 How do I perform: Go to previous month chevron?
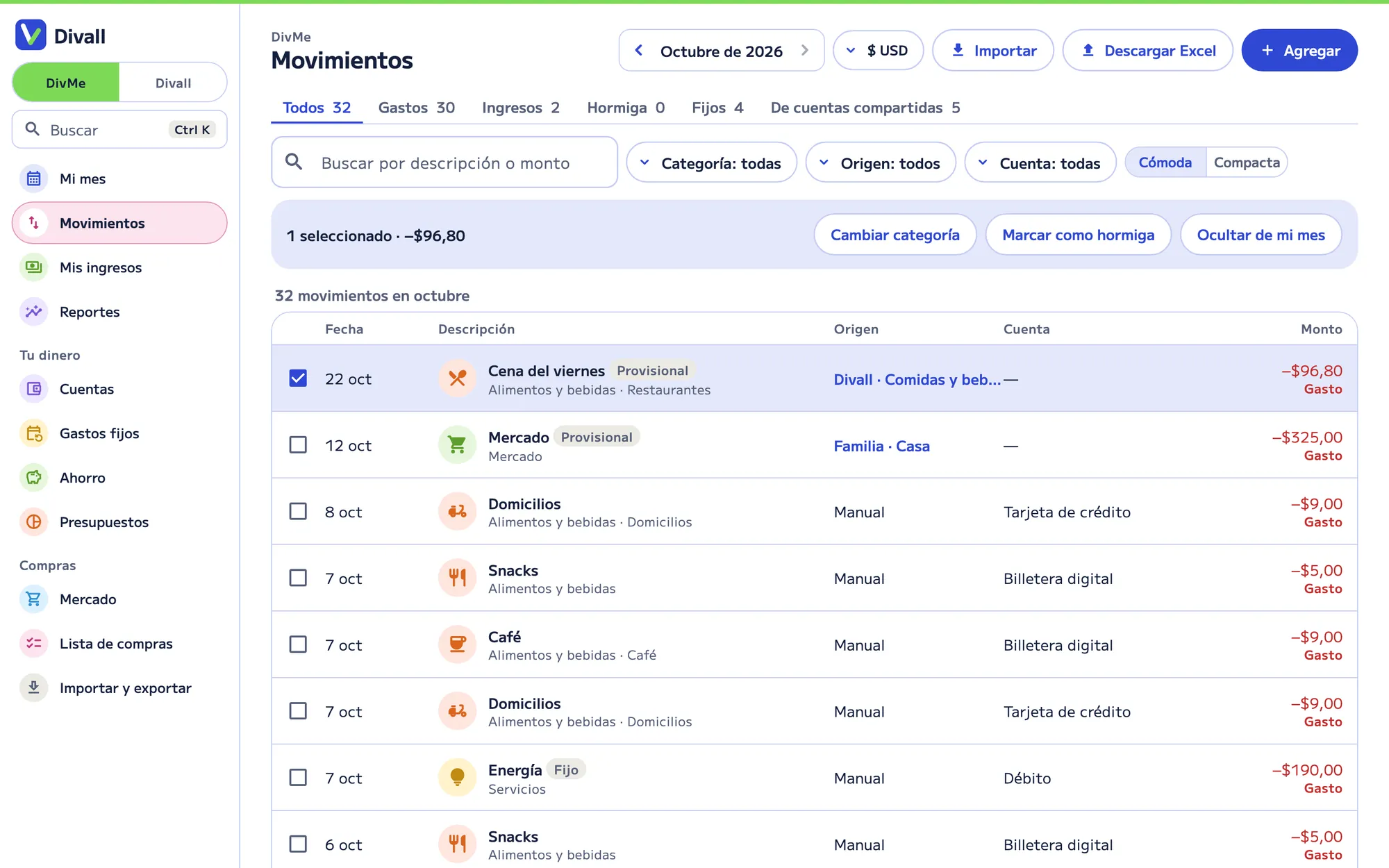click(x=639, y=51)
